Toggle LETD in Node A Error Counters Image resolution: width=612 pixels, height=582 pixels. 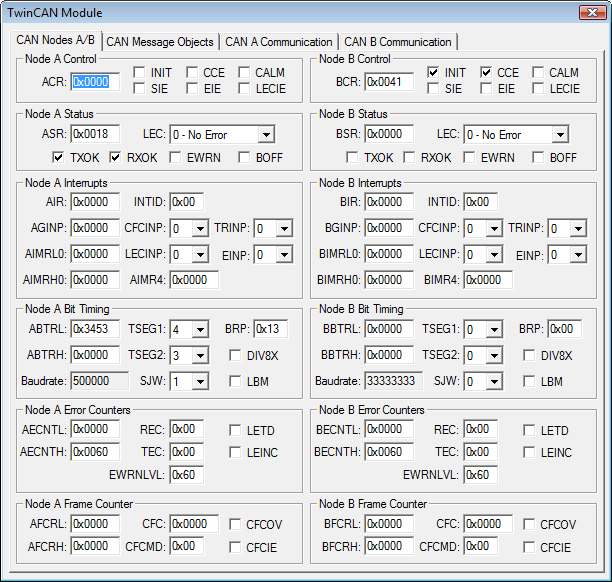(236, 430)
